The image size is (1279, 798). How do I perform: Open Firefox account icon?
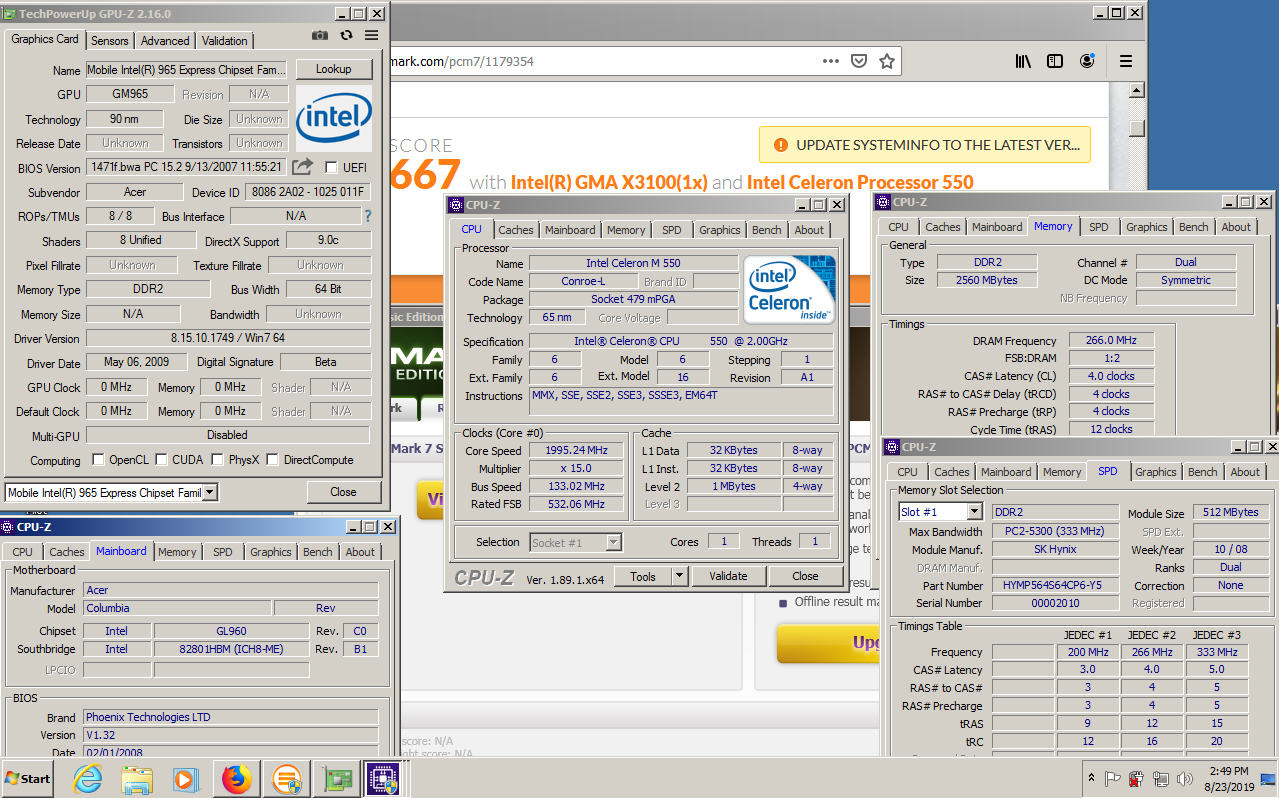[x=1087, y=61]
